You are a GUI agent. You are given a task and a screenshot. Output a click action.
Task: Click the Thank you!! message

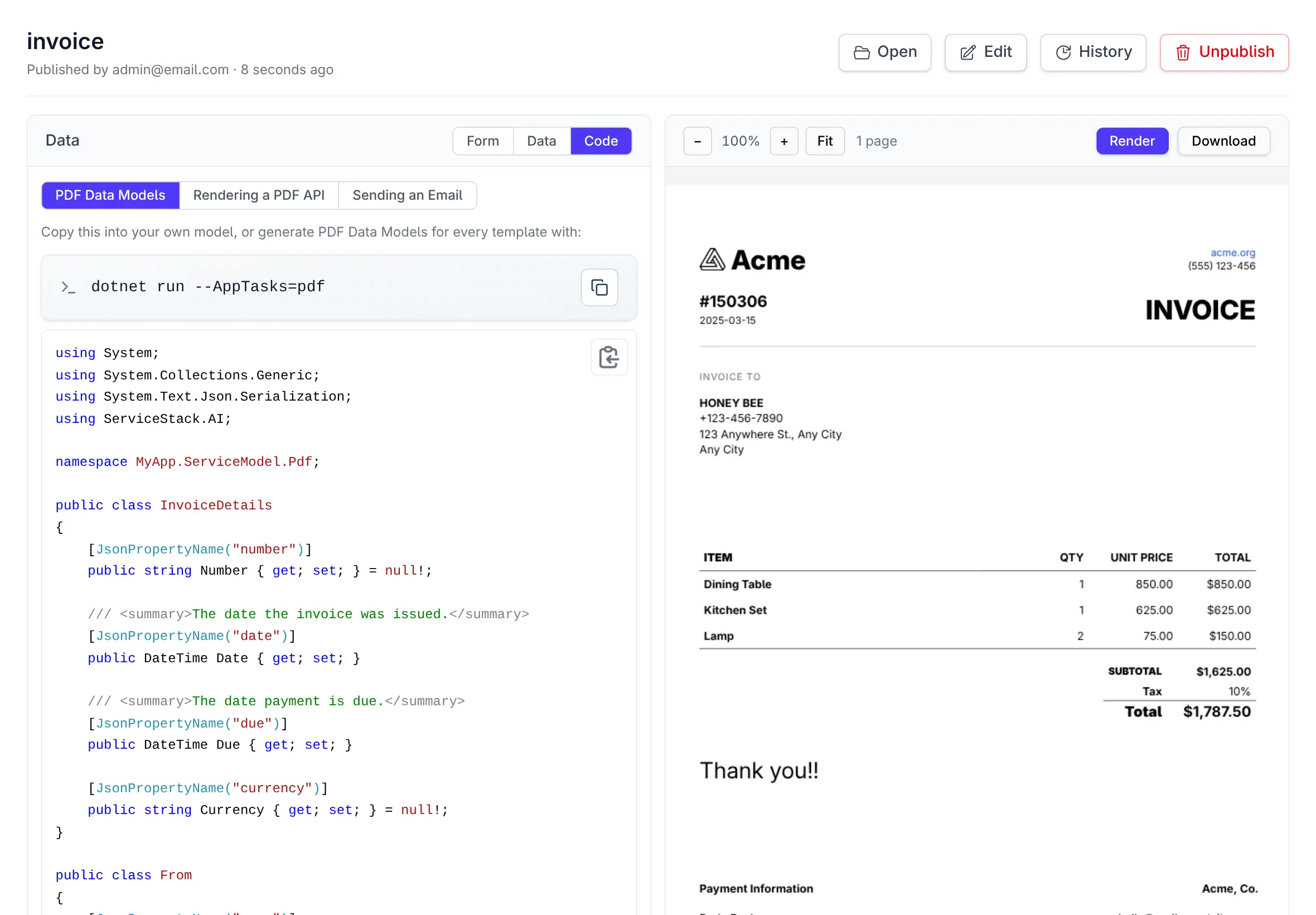click(758, 770)
